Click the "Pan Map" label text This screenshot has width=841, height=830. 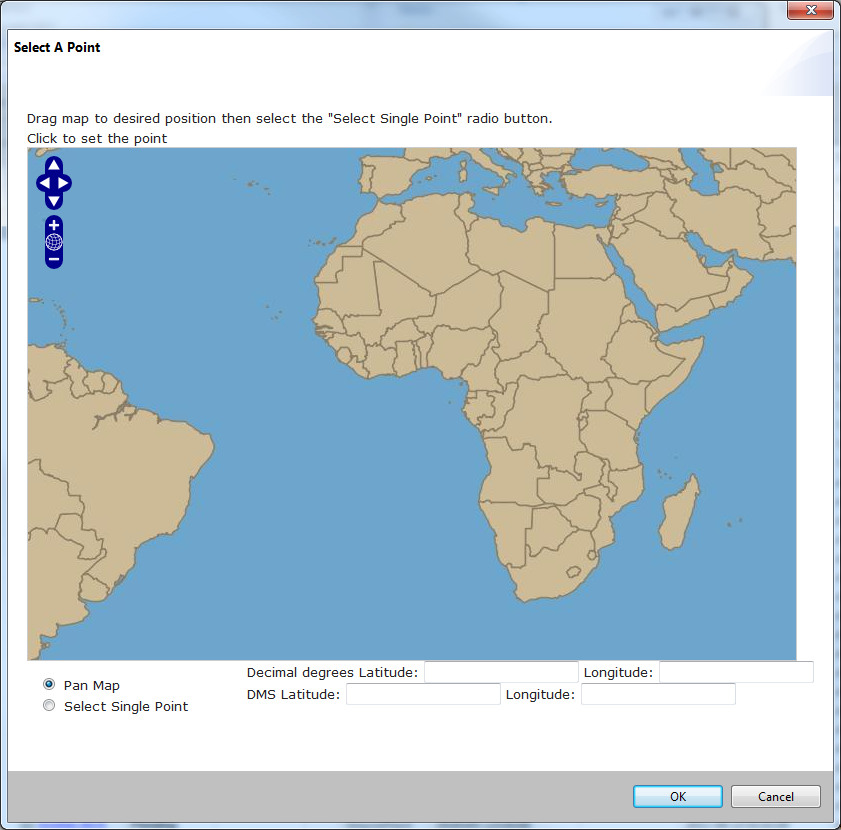pos(92,685)
